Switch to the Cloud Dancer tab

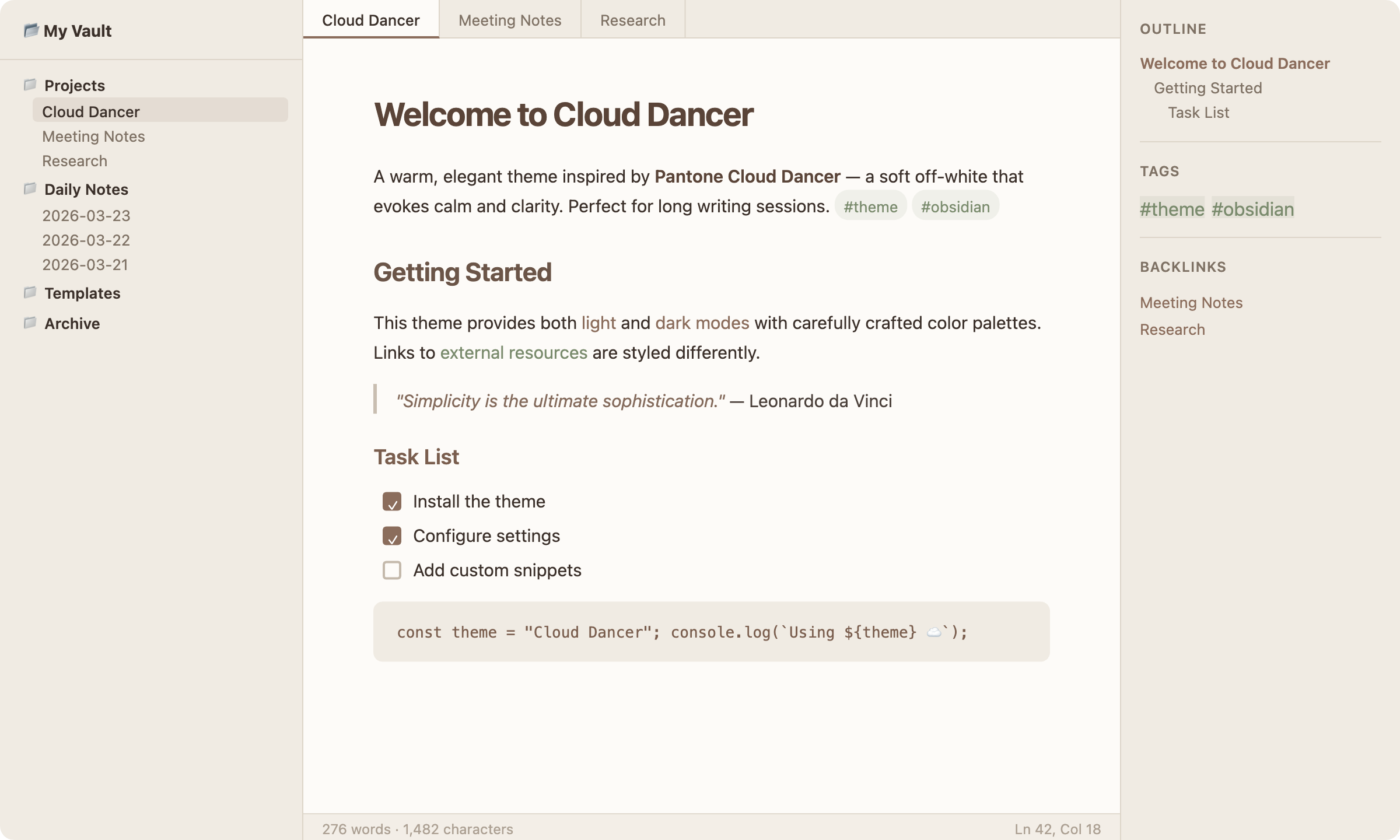coord(371,20)
